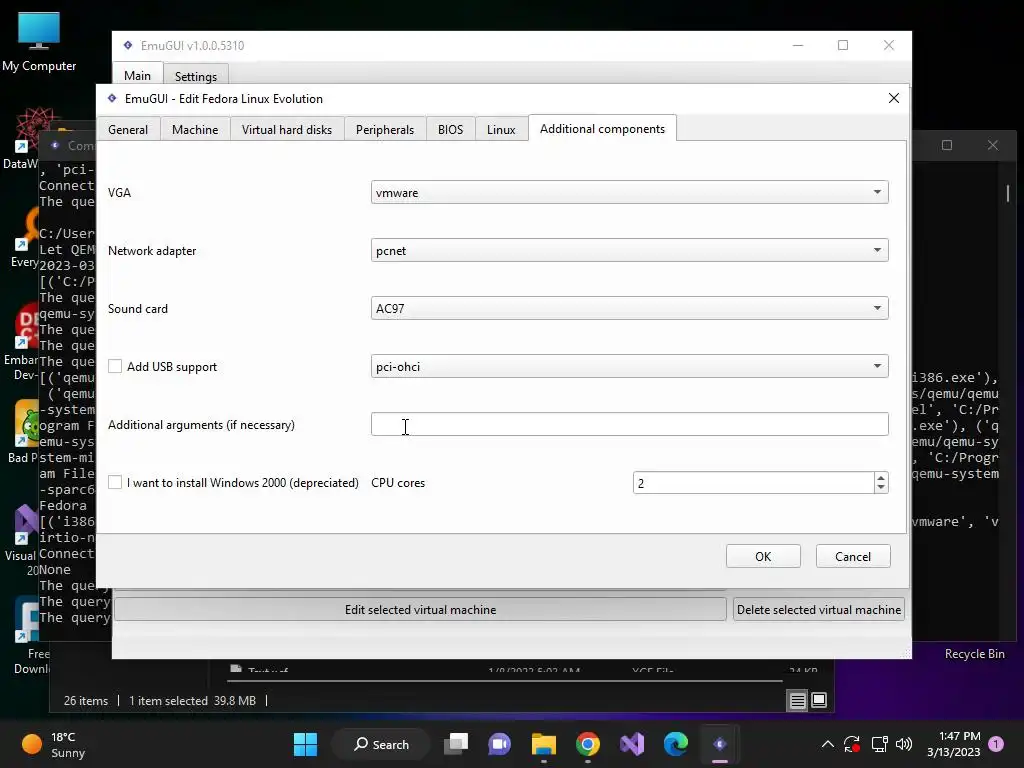Click the network tray icon
Image resolution: width=1024 pixels, height=768 pixels.
pyautogui.click(x=879, y=744)
